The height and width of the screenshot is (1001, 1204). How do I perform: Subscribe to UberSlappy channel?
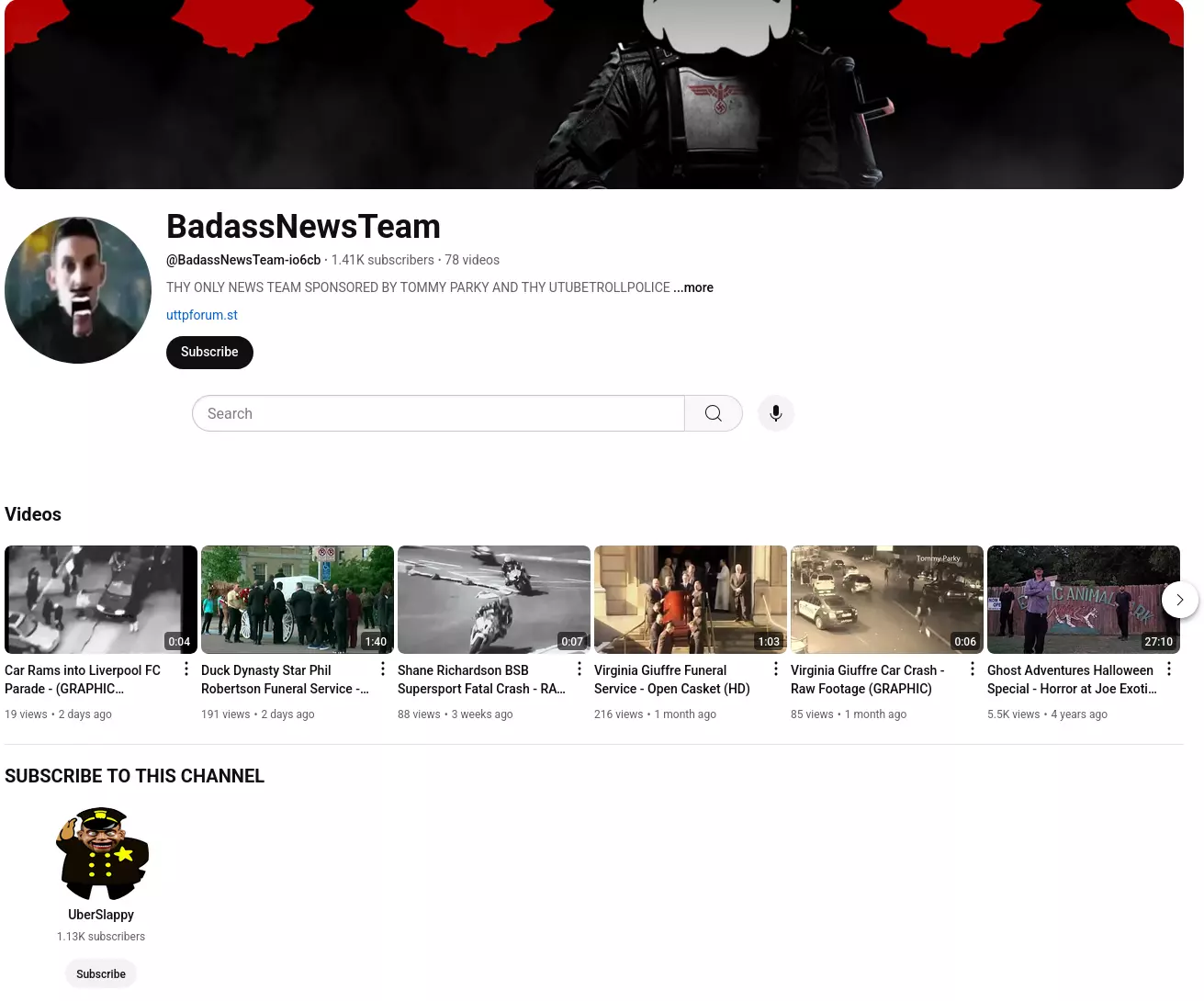tap(101, 974)
